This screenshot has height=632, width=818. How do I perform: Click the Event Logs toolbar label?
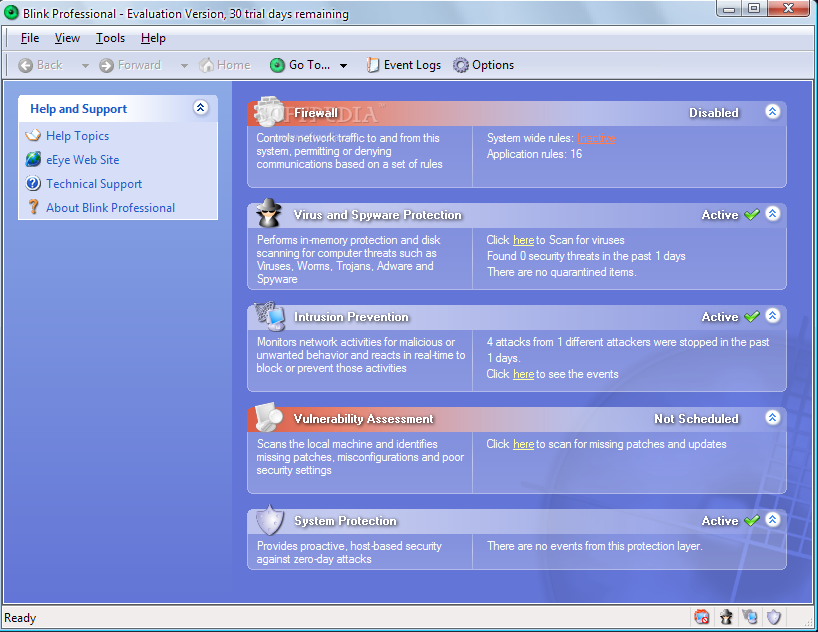(x=412, y=65)
